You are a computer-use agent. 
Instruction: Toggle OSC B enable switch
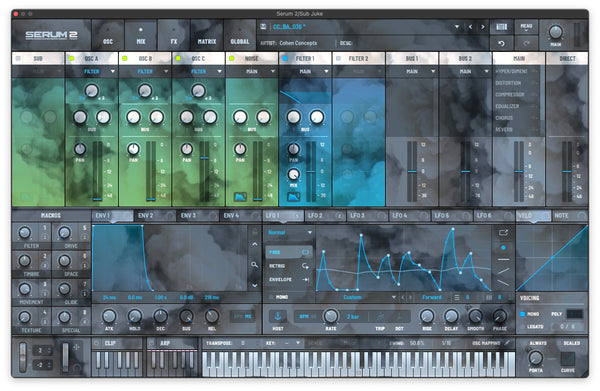(124, 58)
